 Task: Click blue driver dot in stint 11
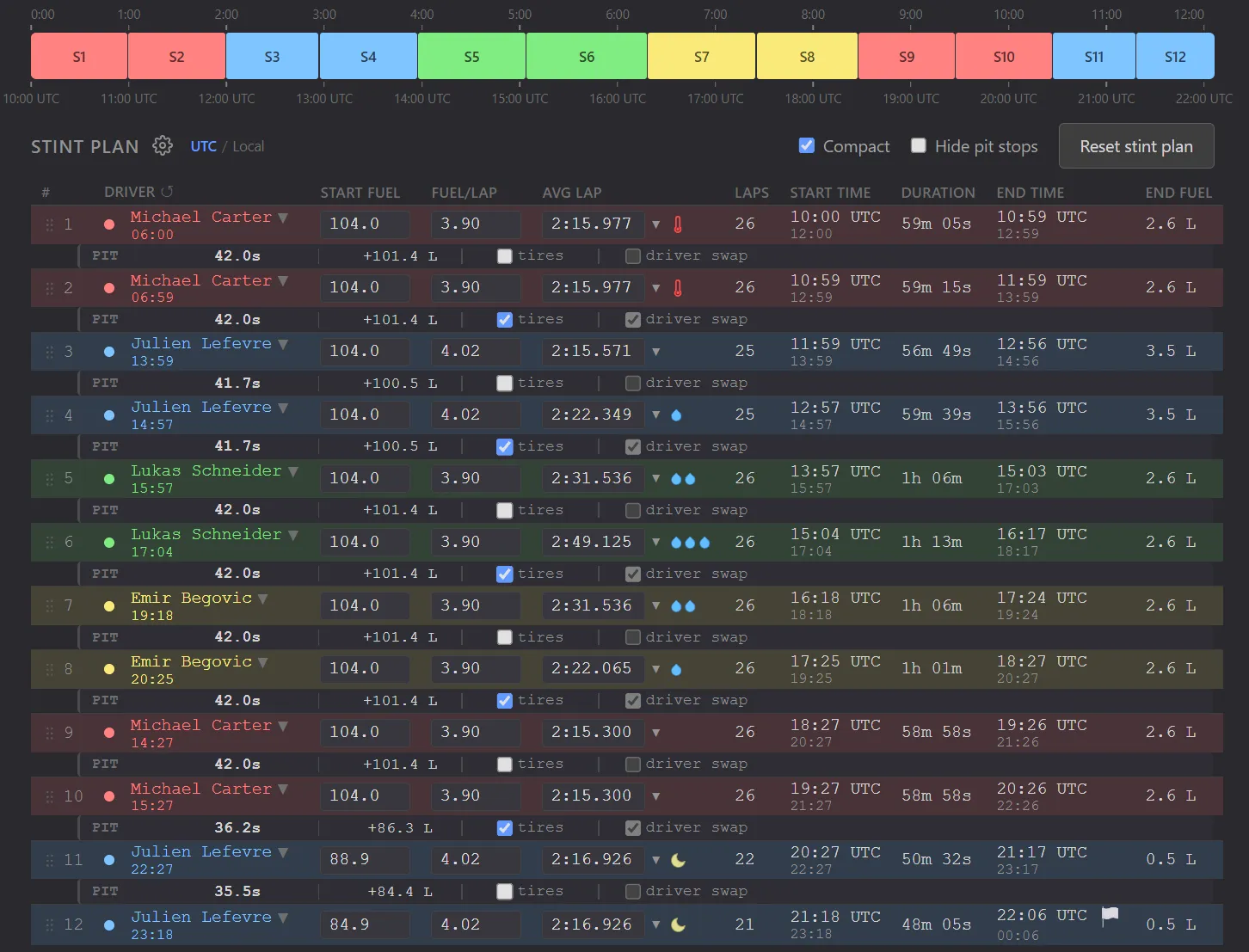(109, 860)
